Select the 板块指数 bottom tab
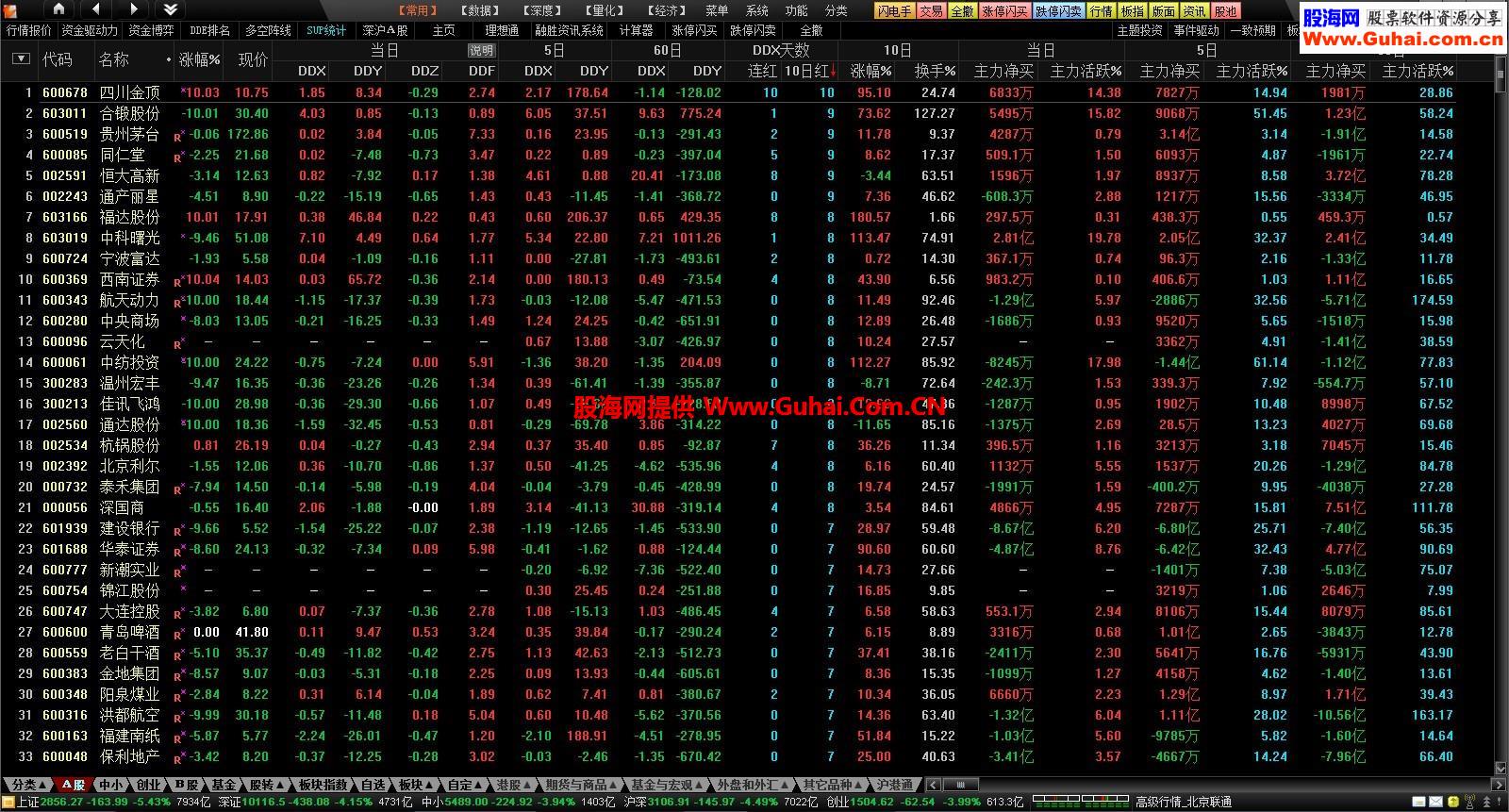 [323, 785]
